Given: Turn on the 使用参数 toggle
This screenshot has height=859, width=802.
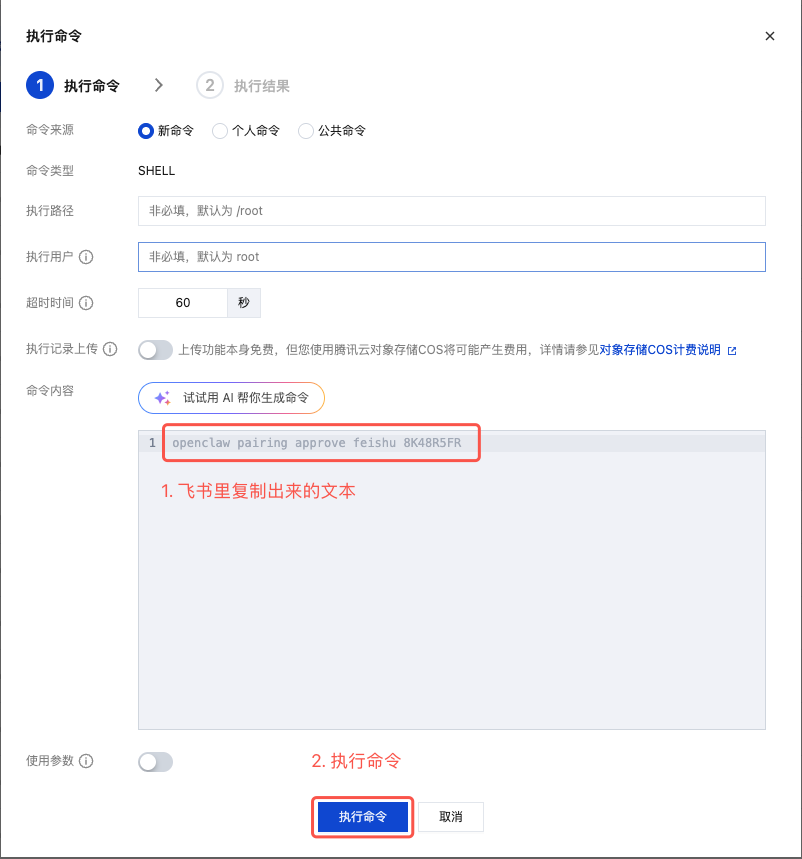Looking at the screenshot, I should click(155, 762).
